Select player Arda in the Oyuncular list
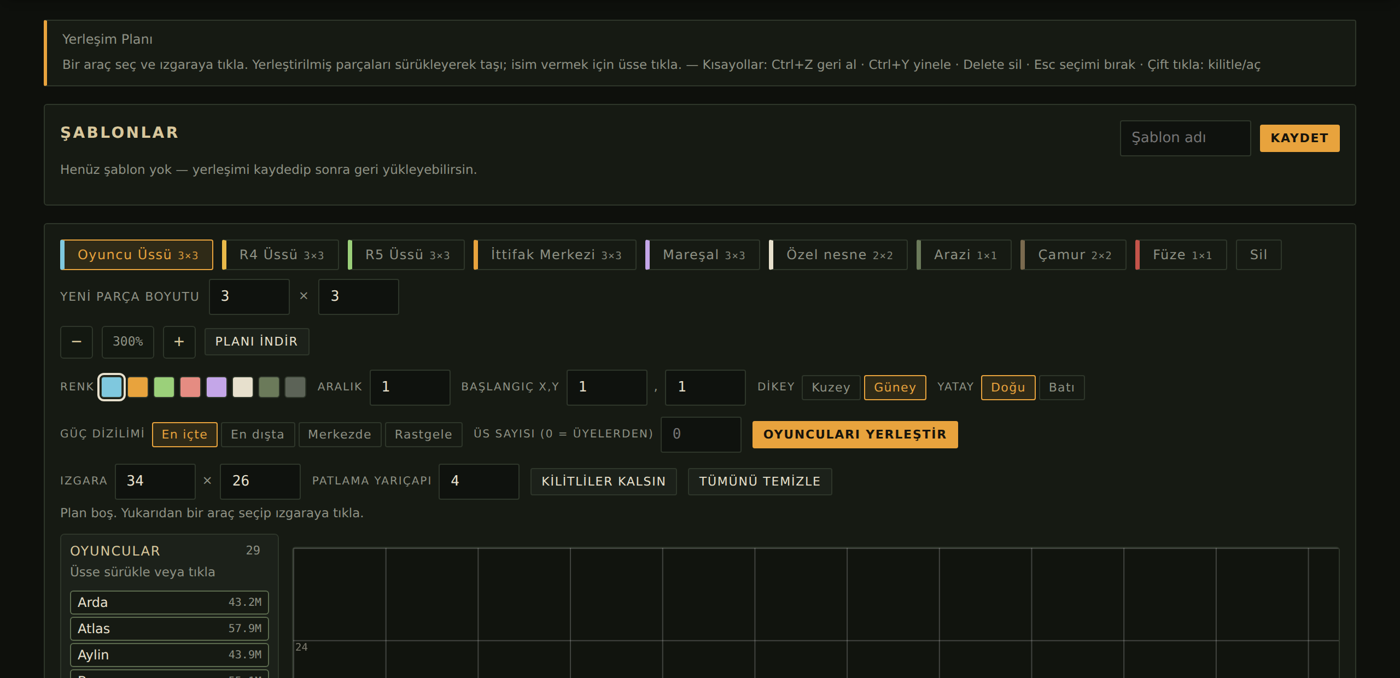The width and height of the screenshot is (1400, 678). (169, 602)
